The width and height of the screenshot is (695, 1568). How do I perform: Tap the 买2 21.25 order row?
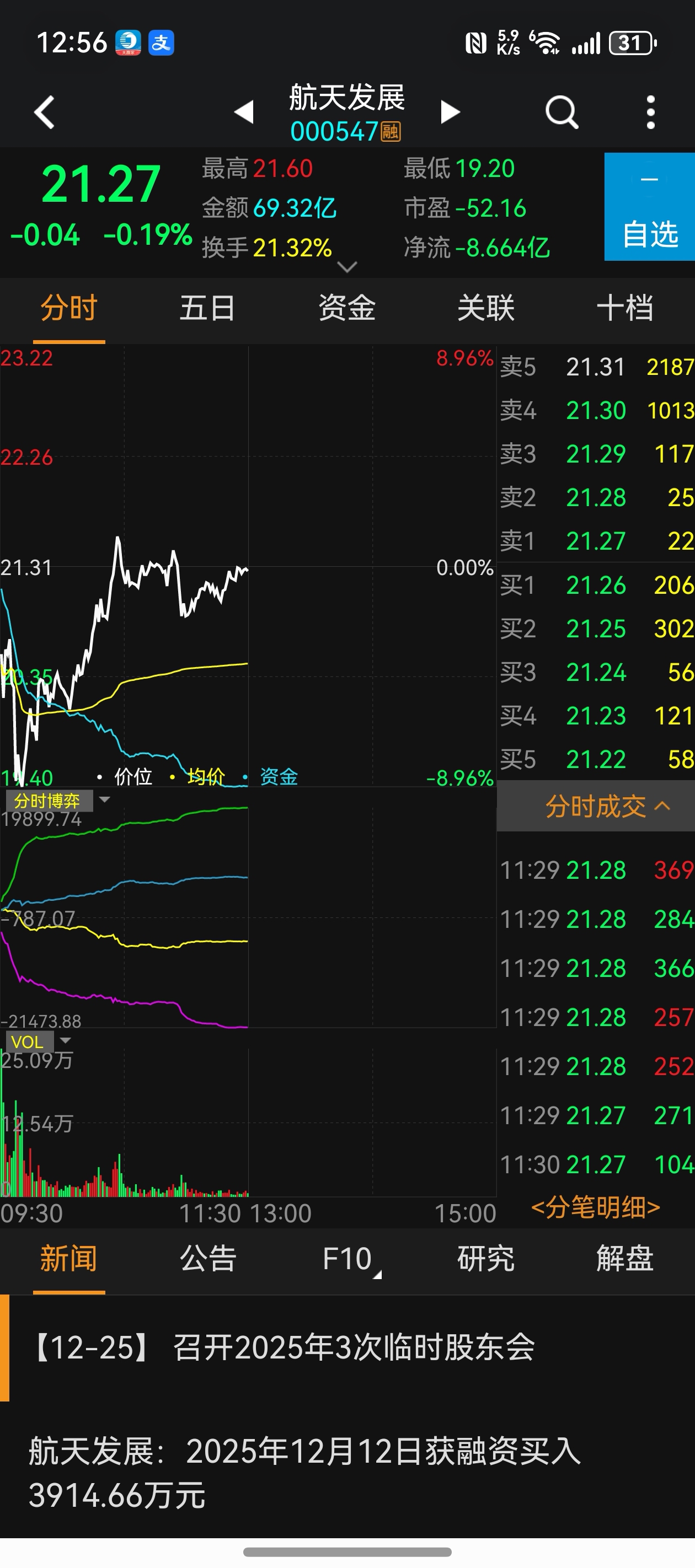pyautogui.click(x=596, y=629)
